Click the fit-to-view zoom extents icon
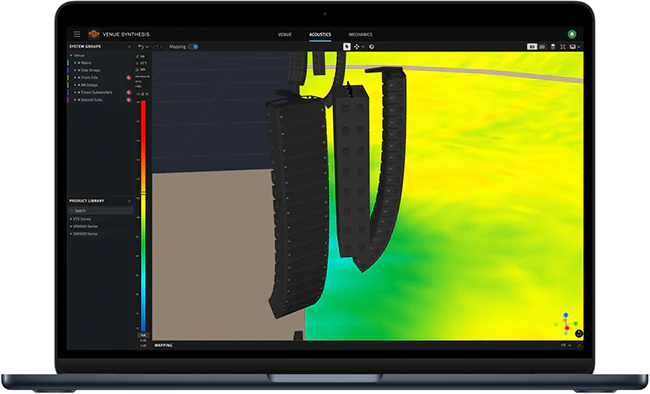The height and width of the screenshot is (394, 650). pos(563,47)
